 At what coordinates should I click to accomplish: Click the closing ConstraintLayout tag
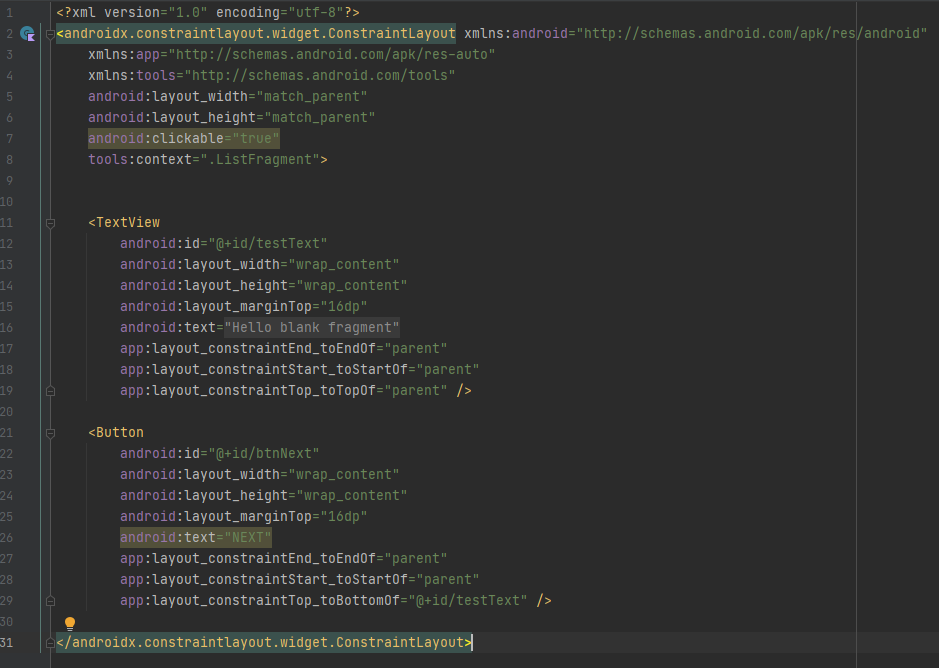264,642
